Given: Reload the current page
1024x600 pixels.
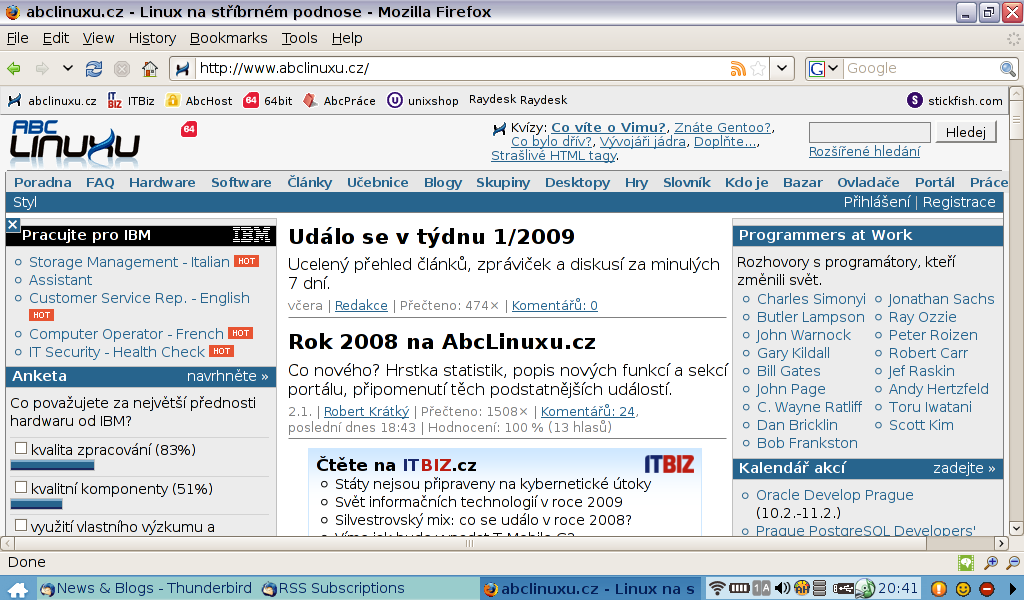Looking at the screenshot, I should point(94,69).
